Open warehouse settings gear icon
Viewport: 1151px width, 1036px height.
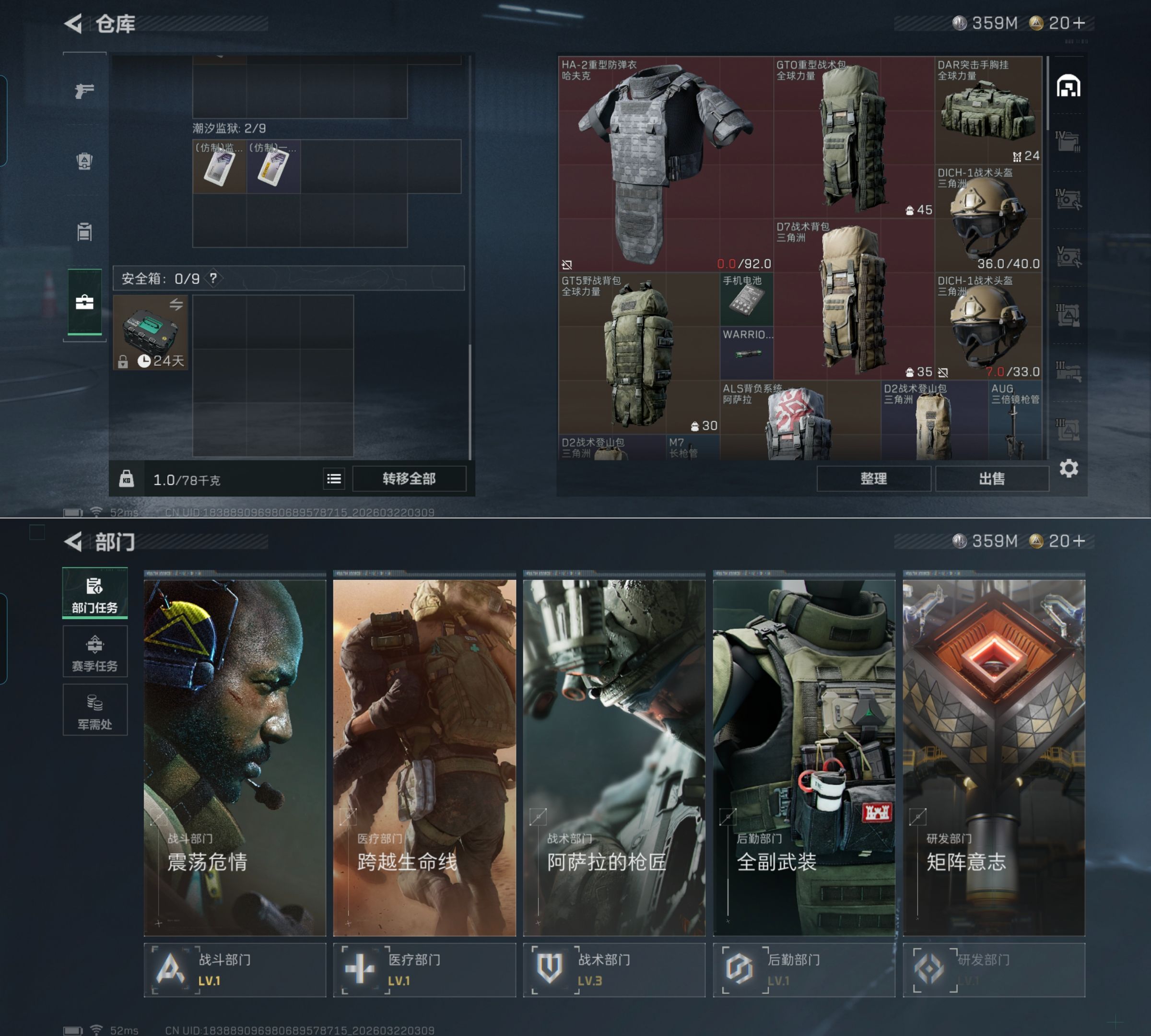1069,469
